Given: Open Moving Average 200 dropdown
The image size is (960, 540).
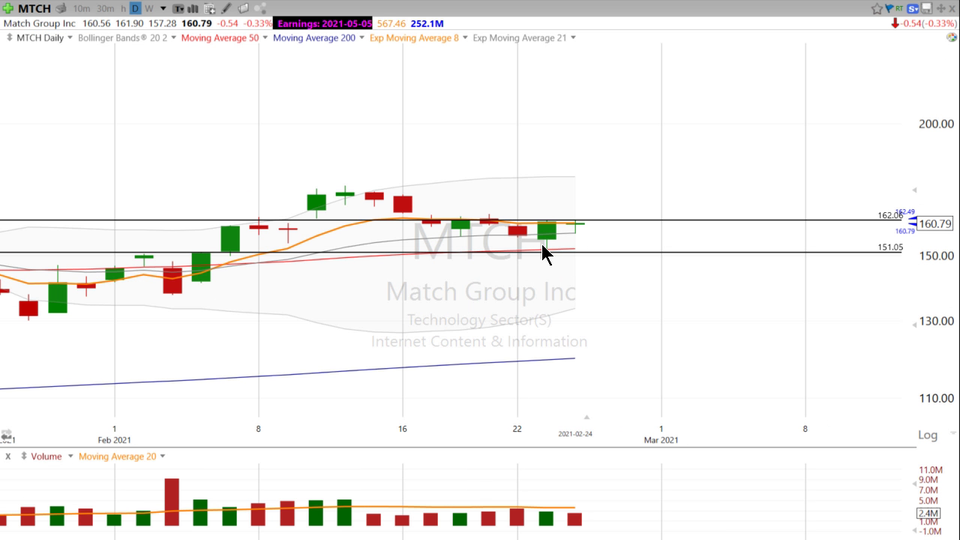Looking at the screenshot, I should (362, 38).
